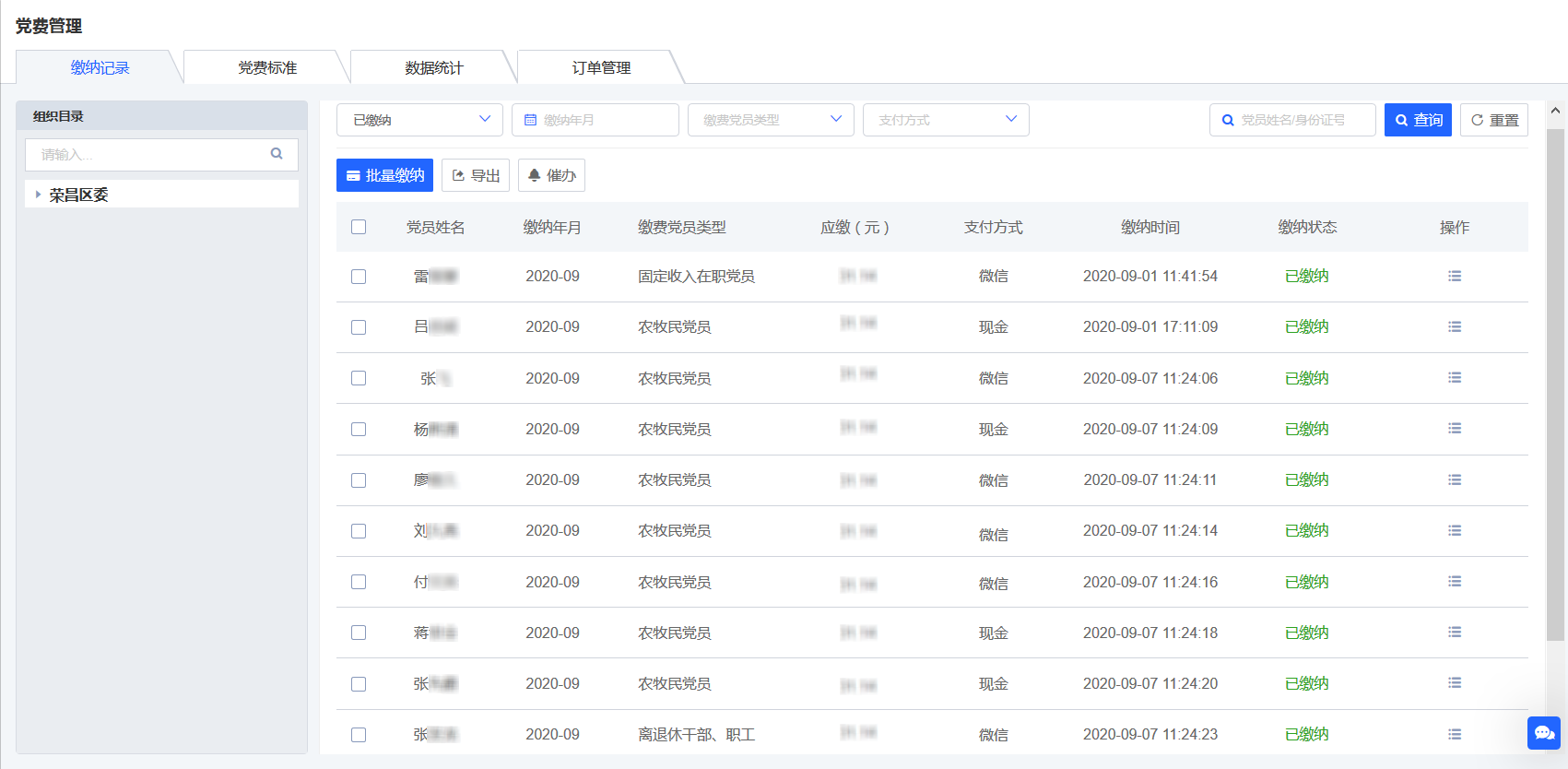This screenshot has height=769, width=1568.
Task: Open operations menu for 17:11:09 row
Action: [1455, 326]
